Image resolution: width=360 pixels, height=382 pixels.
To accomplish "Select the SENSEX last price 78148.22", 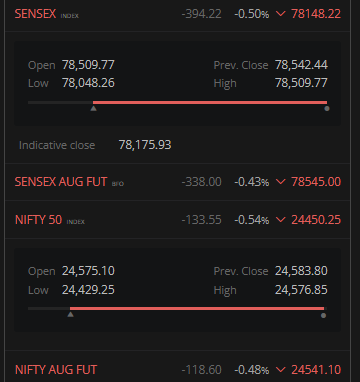I will pyautogui.click(x=316, y=14).
